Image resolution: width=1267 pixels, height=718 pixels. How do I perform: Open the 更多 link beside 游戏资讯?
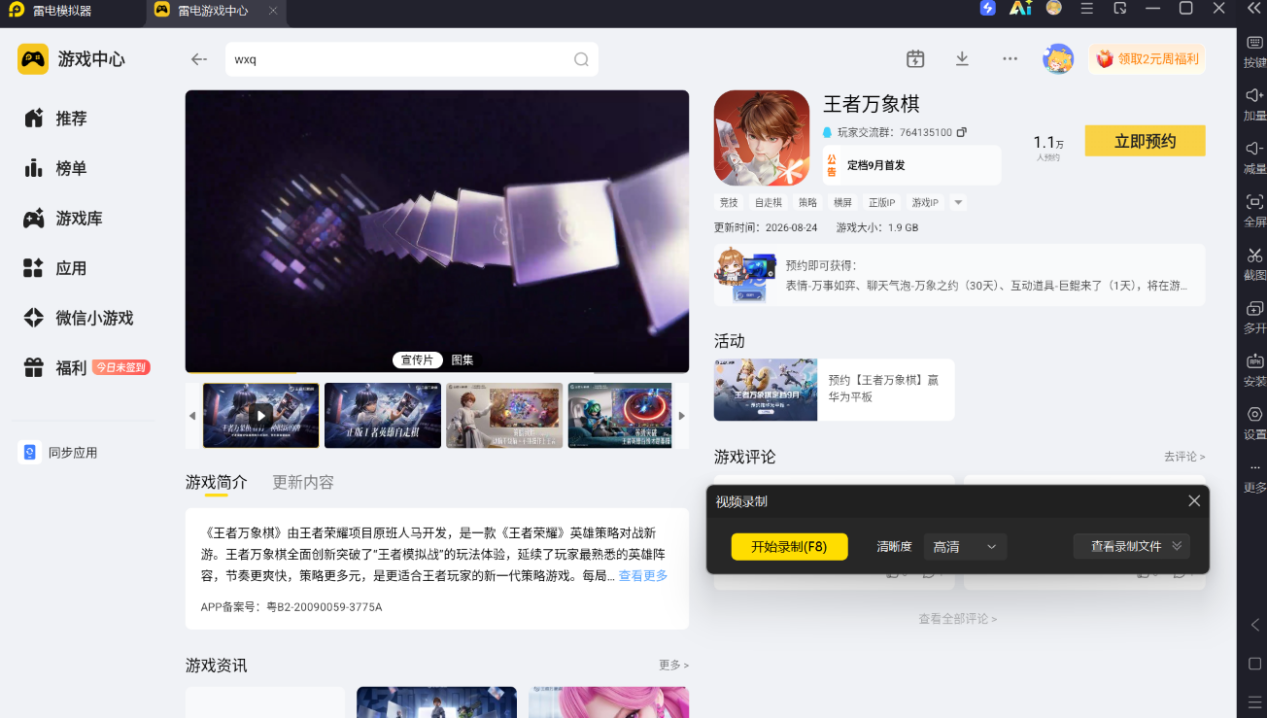tap(674, 665)
